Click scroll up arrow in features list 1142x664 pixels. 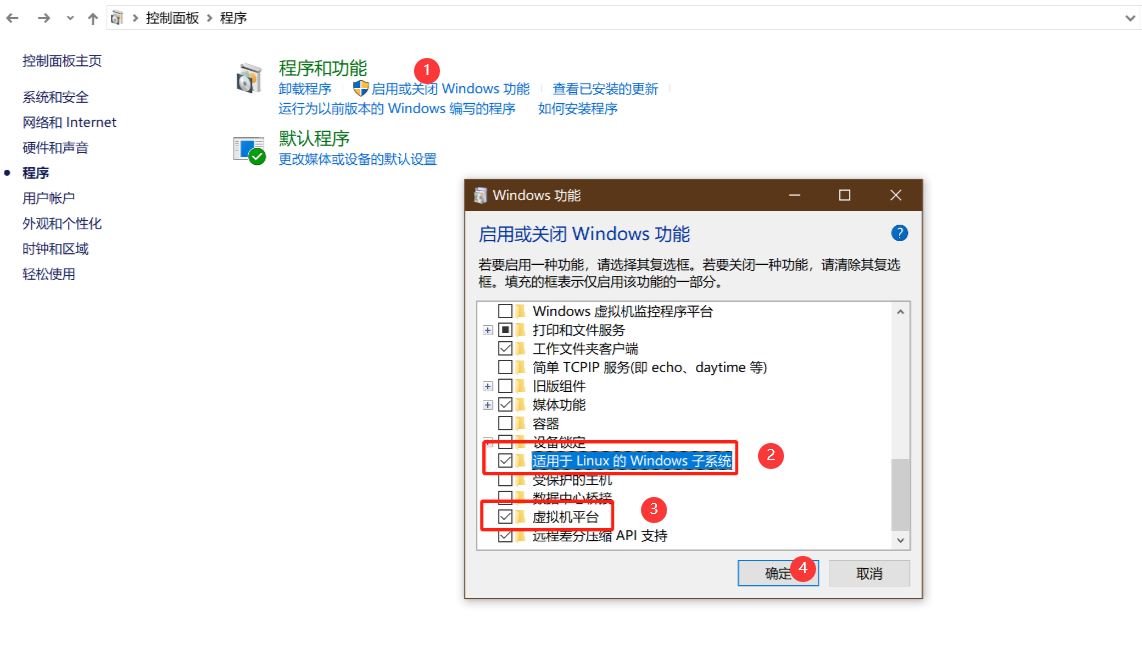(x=901, y=312)
